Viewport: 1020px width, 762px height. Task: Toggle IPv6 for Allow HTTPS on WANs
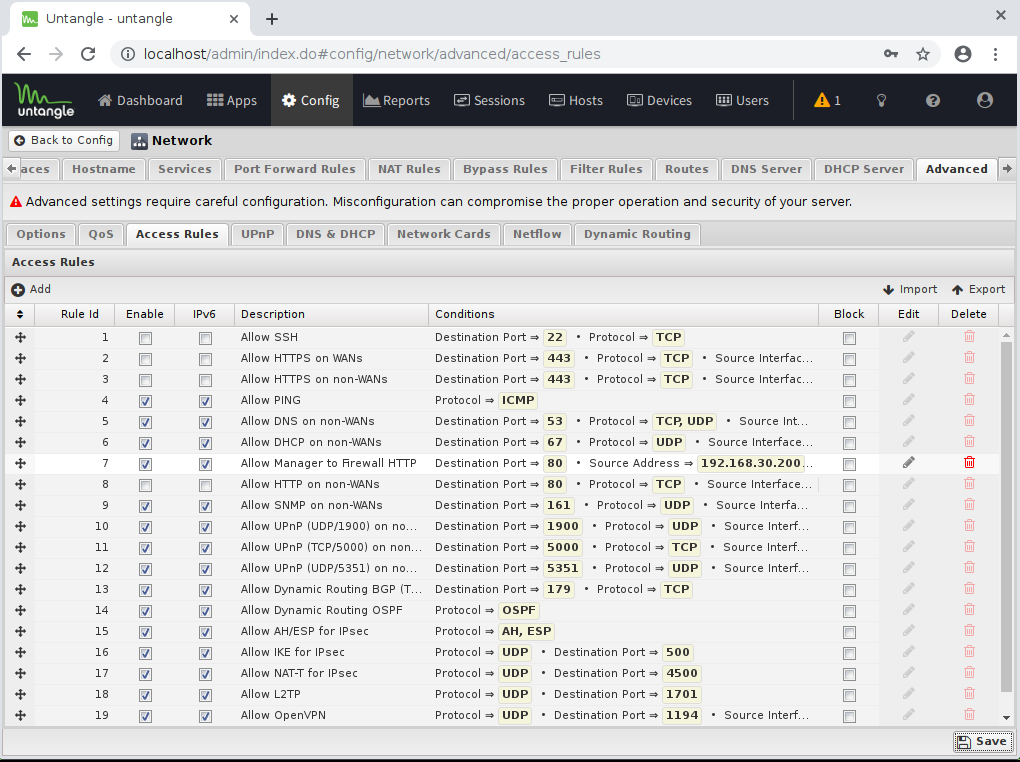click(x=206, y=359)
